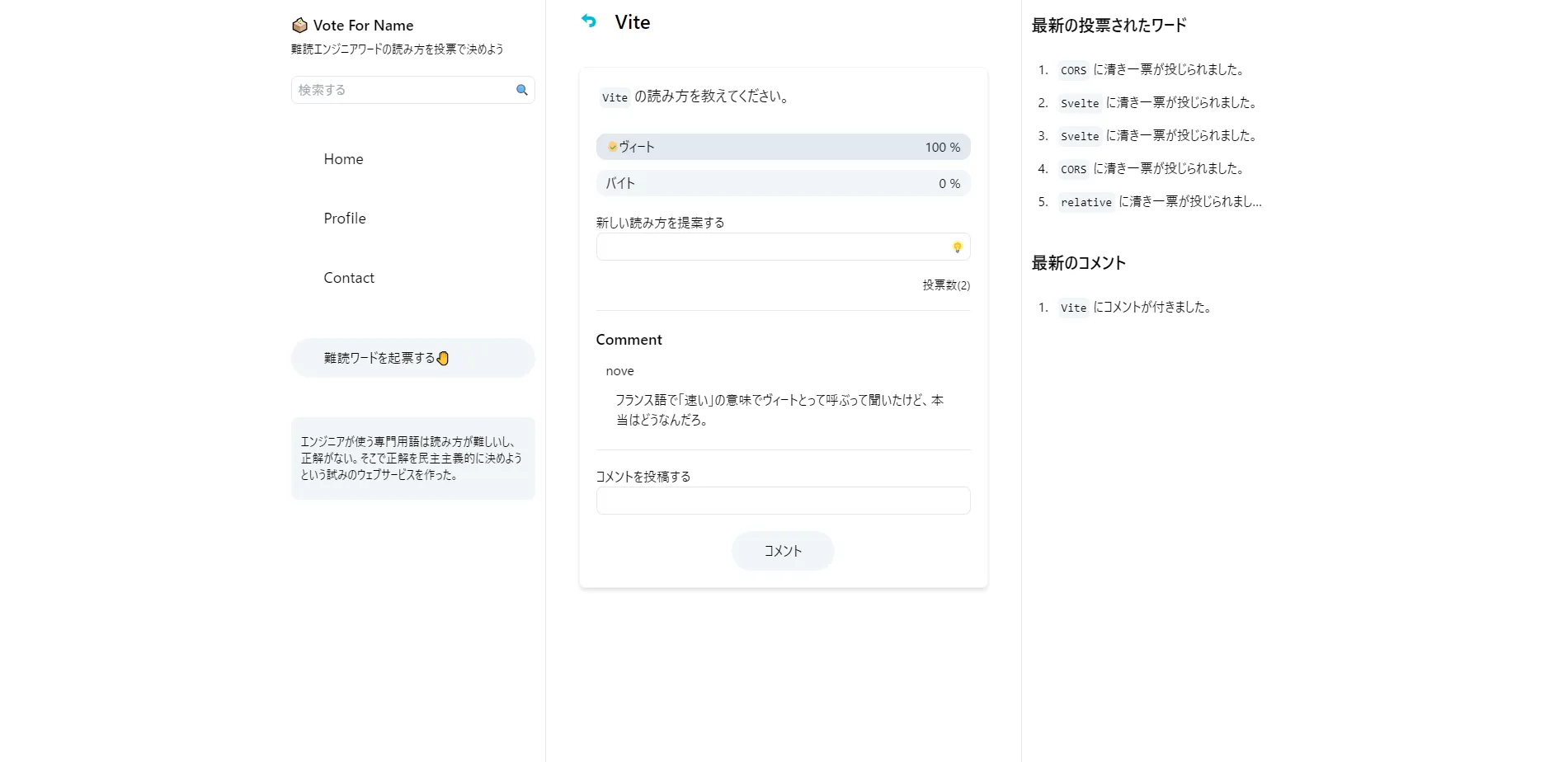Image resolution: width=1568 pixels, height=762 pixels.
Task: Vote for the バイト reading option
Action: pos(782,183)
